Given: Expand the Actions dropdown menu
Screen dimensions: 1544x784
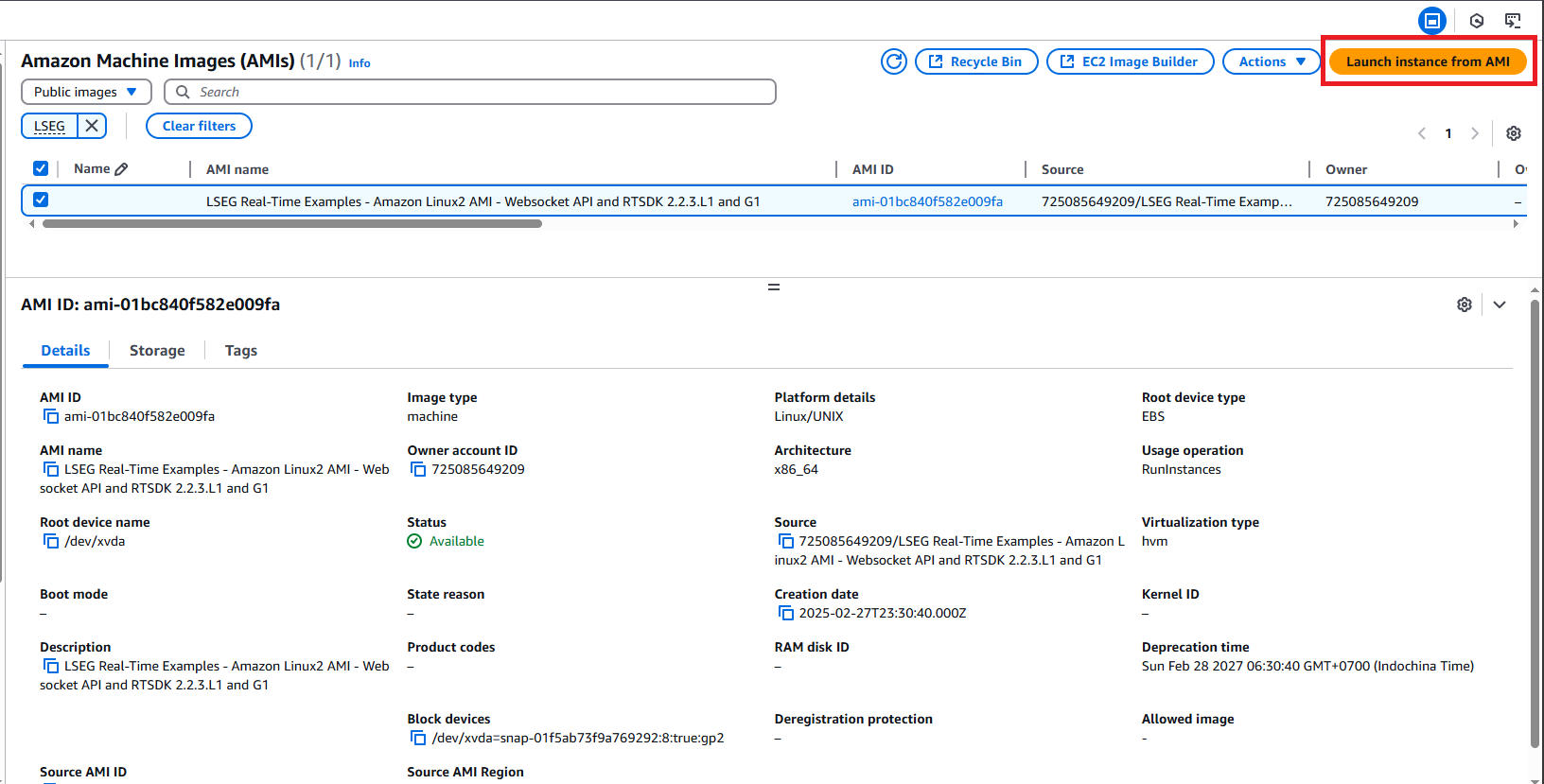Looking at the screenshot, I should (x=1271, y=61).
